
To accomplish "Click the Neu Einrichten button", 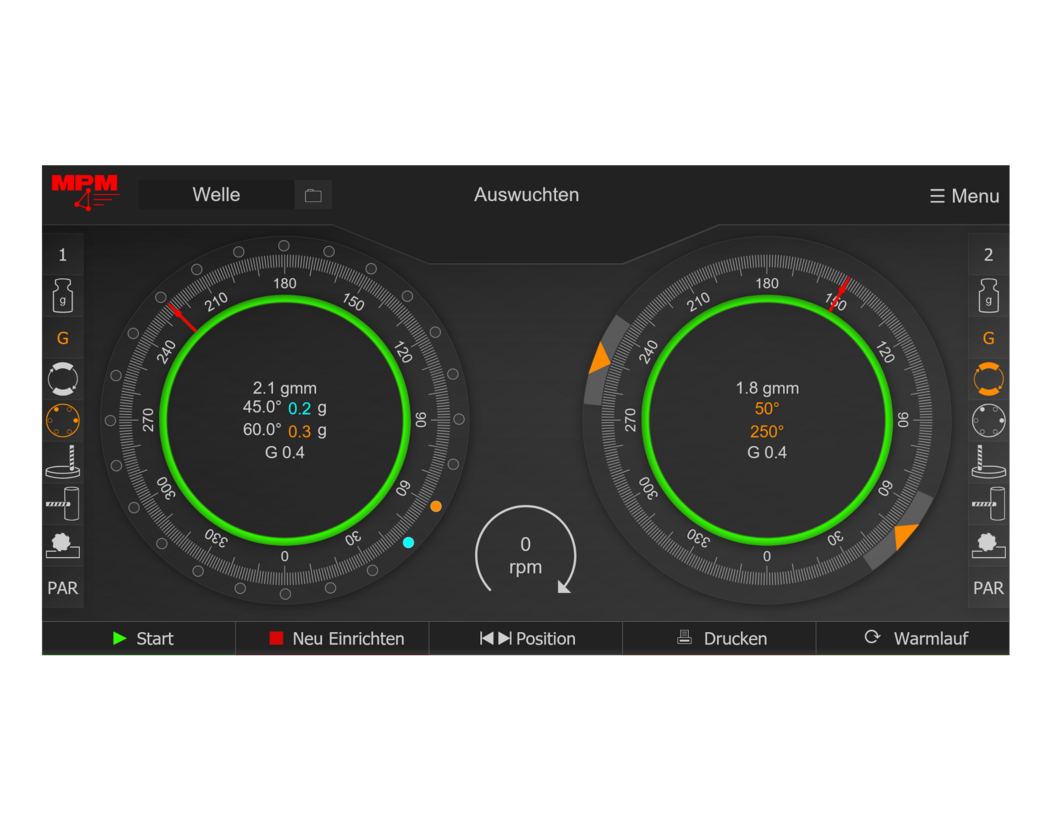I will tap(333, 638).
